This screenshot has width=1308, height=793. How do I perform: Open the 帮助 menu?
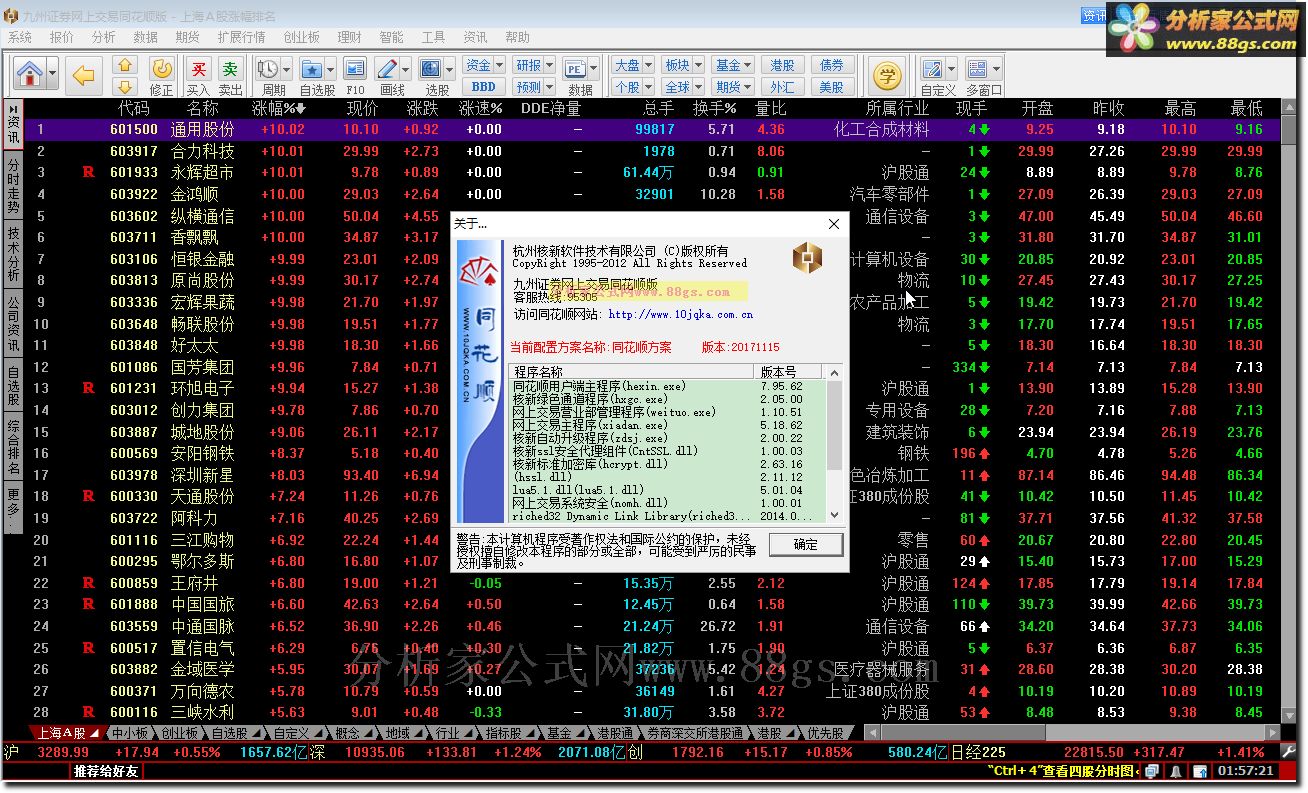coord(517,37)
